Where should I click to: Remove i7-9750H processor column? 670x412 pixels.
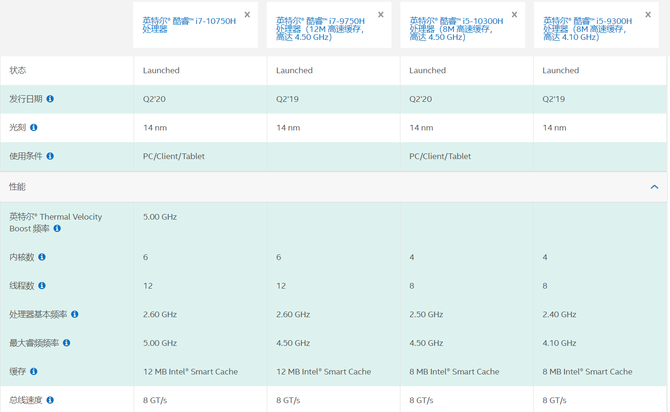pos(381,15)
